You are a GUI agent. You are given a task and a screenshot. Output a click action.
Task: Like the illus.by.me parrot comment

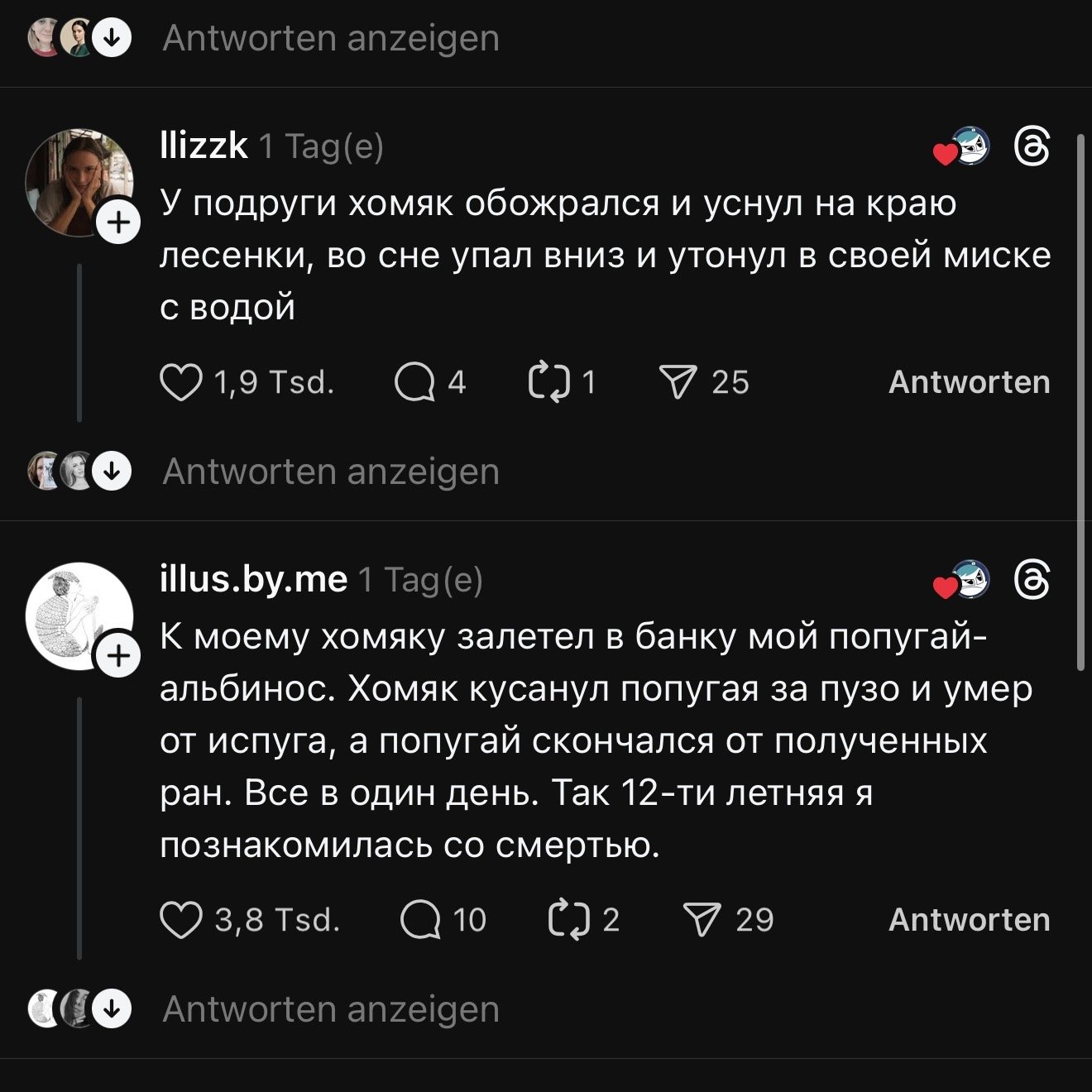click(x=181, y=920)
